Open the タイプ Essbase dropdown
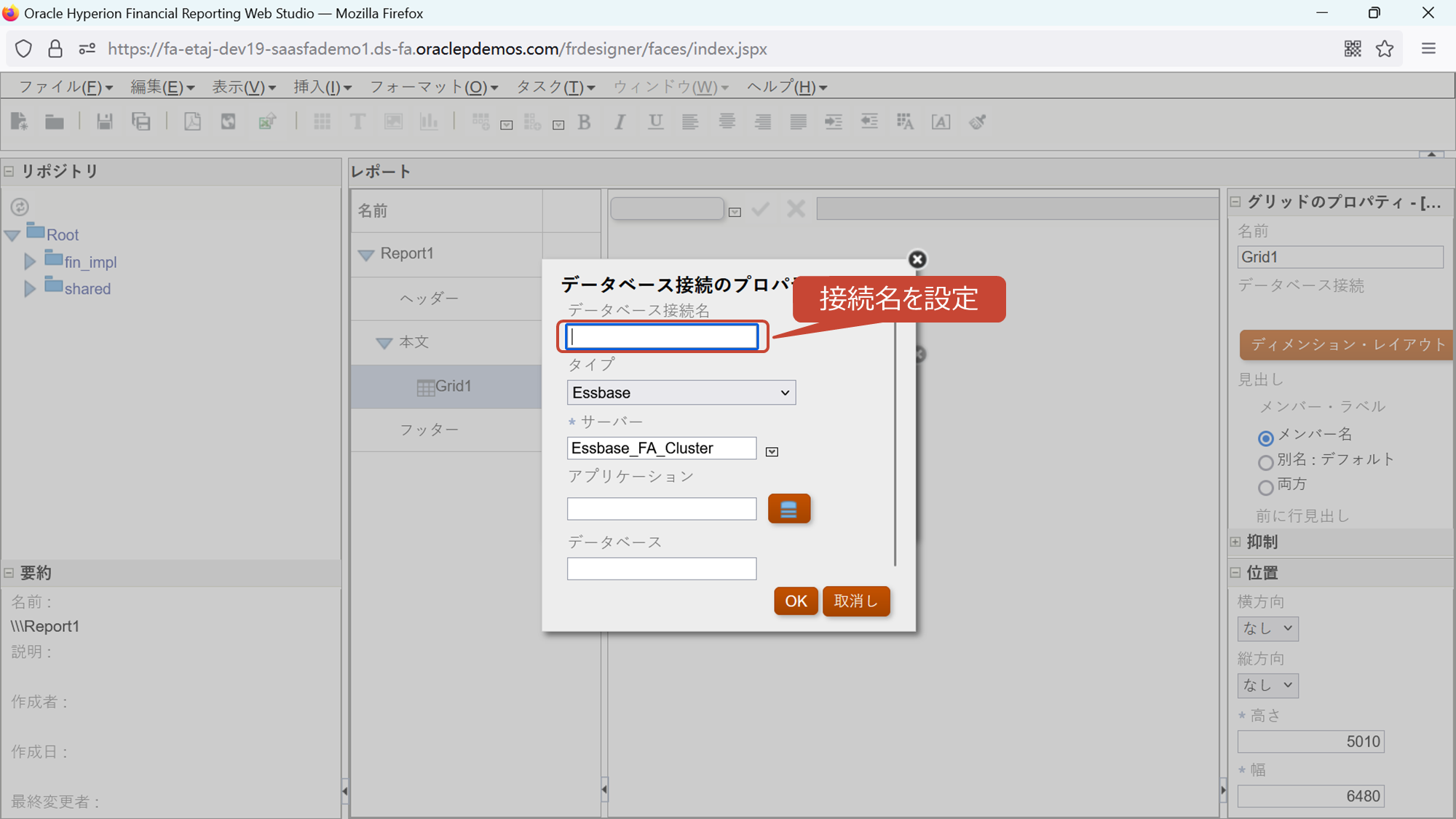Viewport: 1456px width, 819px height. [x=681, y=392]
